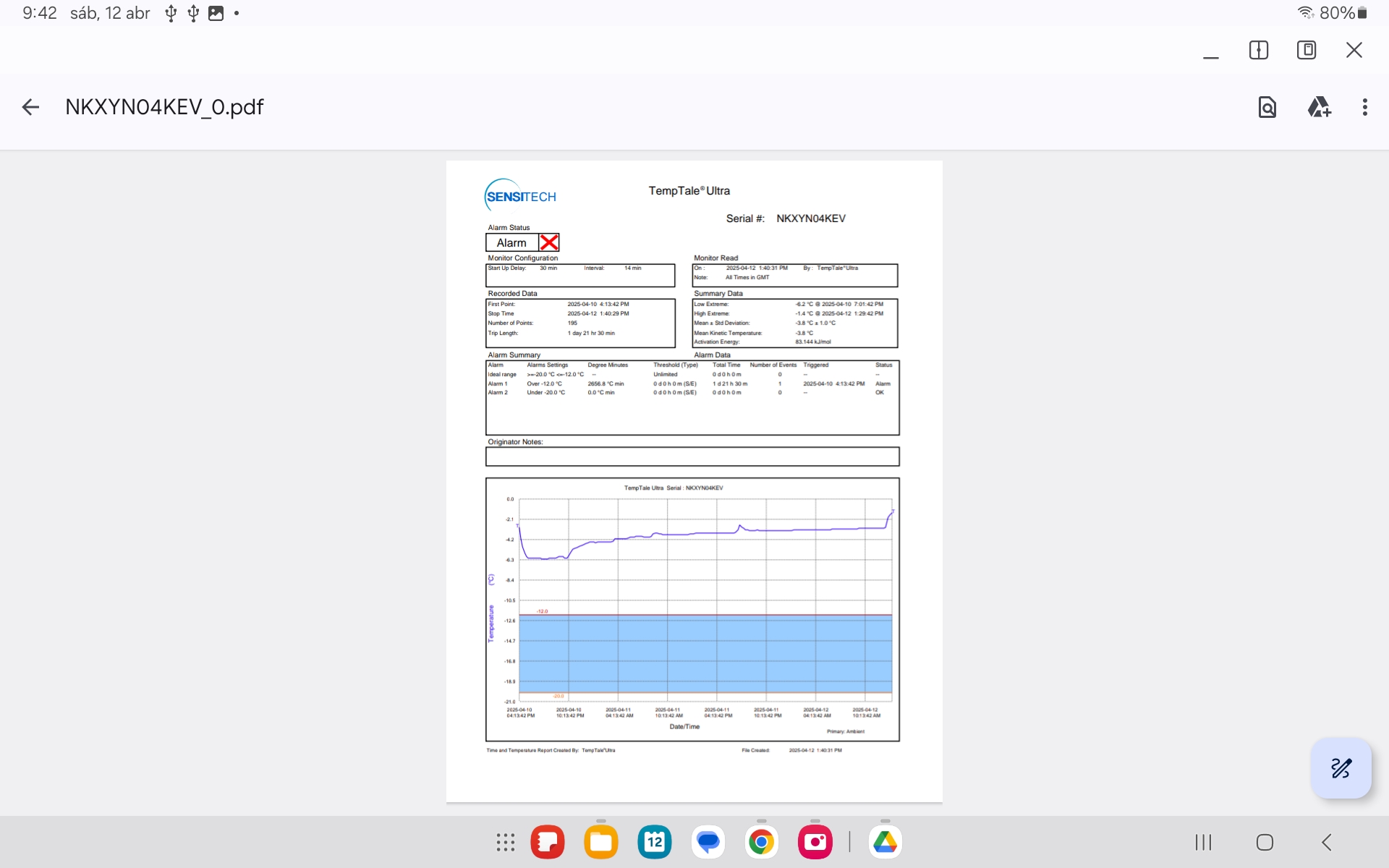This screenshot has height=868, width=1389.
Task: Tap the Originator Notes empty box
Action: [x=692, y=456]
